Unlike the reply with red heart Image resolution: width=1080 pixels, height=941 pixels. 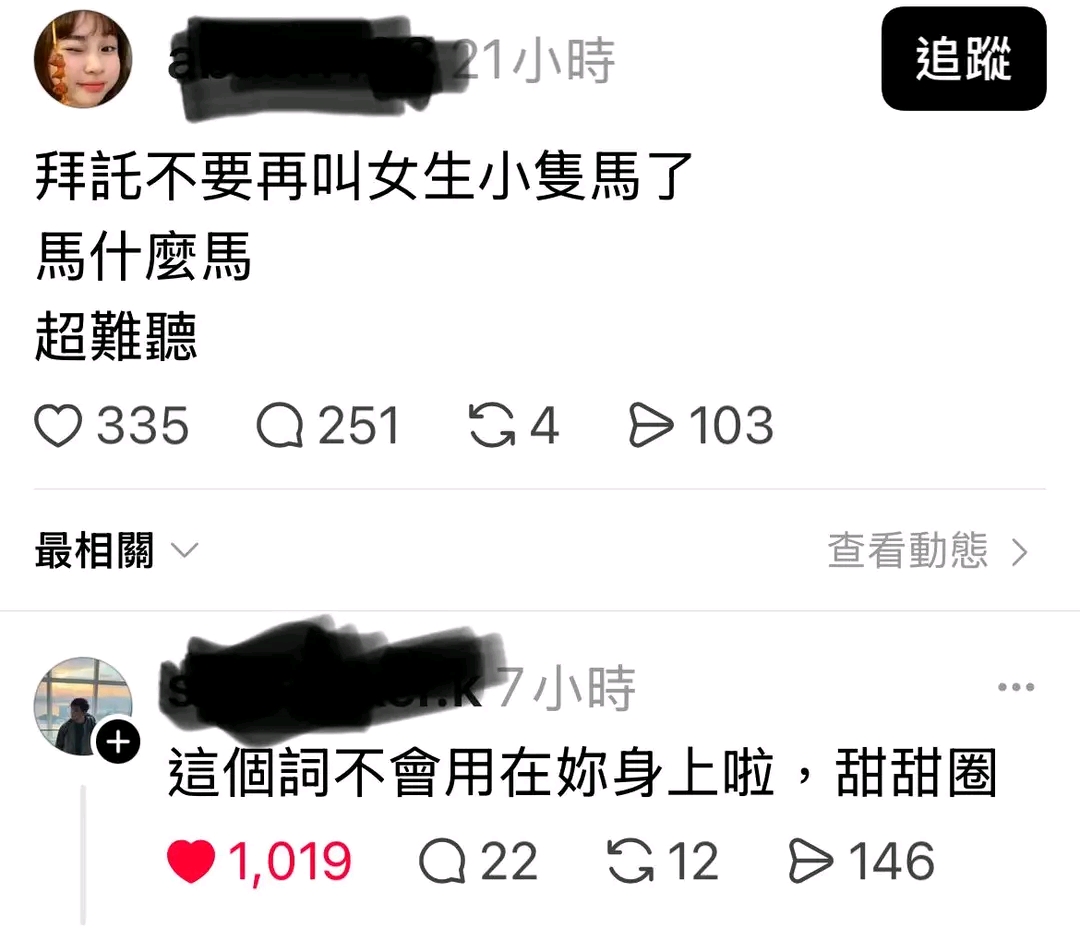[x=191, y=861]
